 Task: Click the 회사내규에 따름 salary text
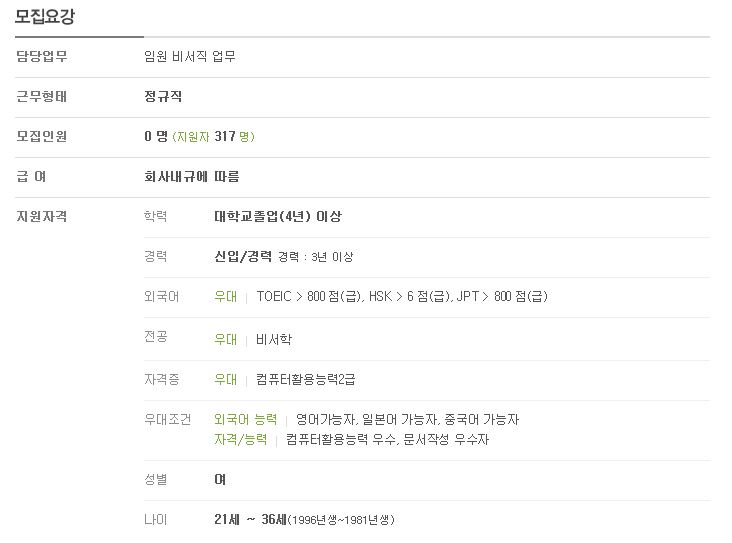191,176
